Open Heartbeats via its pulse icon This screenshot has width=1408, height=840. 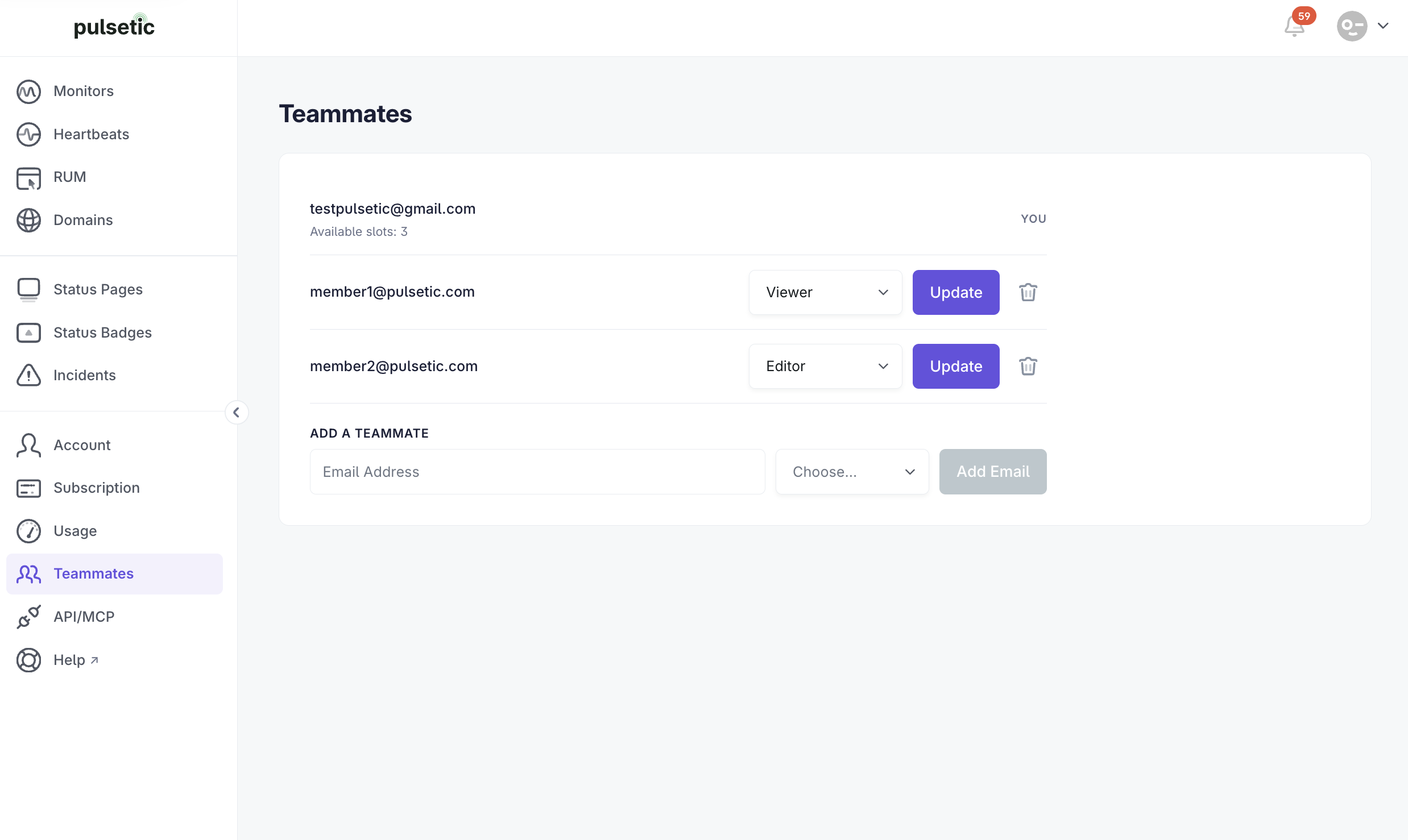tap(28, 135)
